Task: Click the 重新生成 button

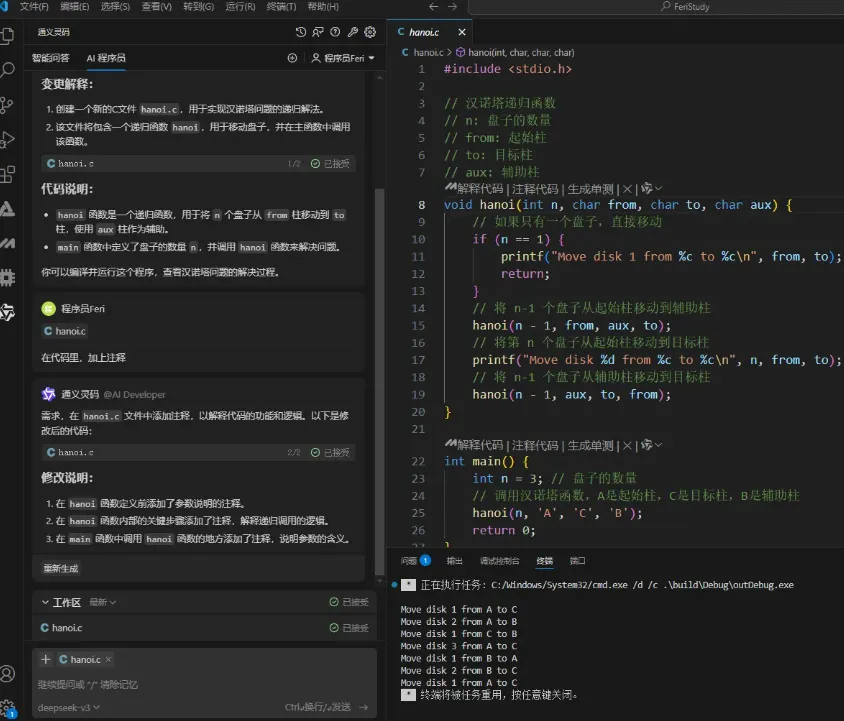Action: click(x=61, y=568)
